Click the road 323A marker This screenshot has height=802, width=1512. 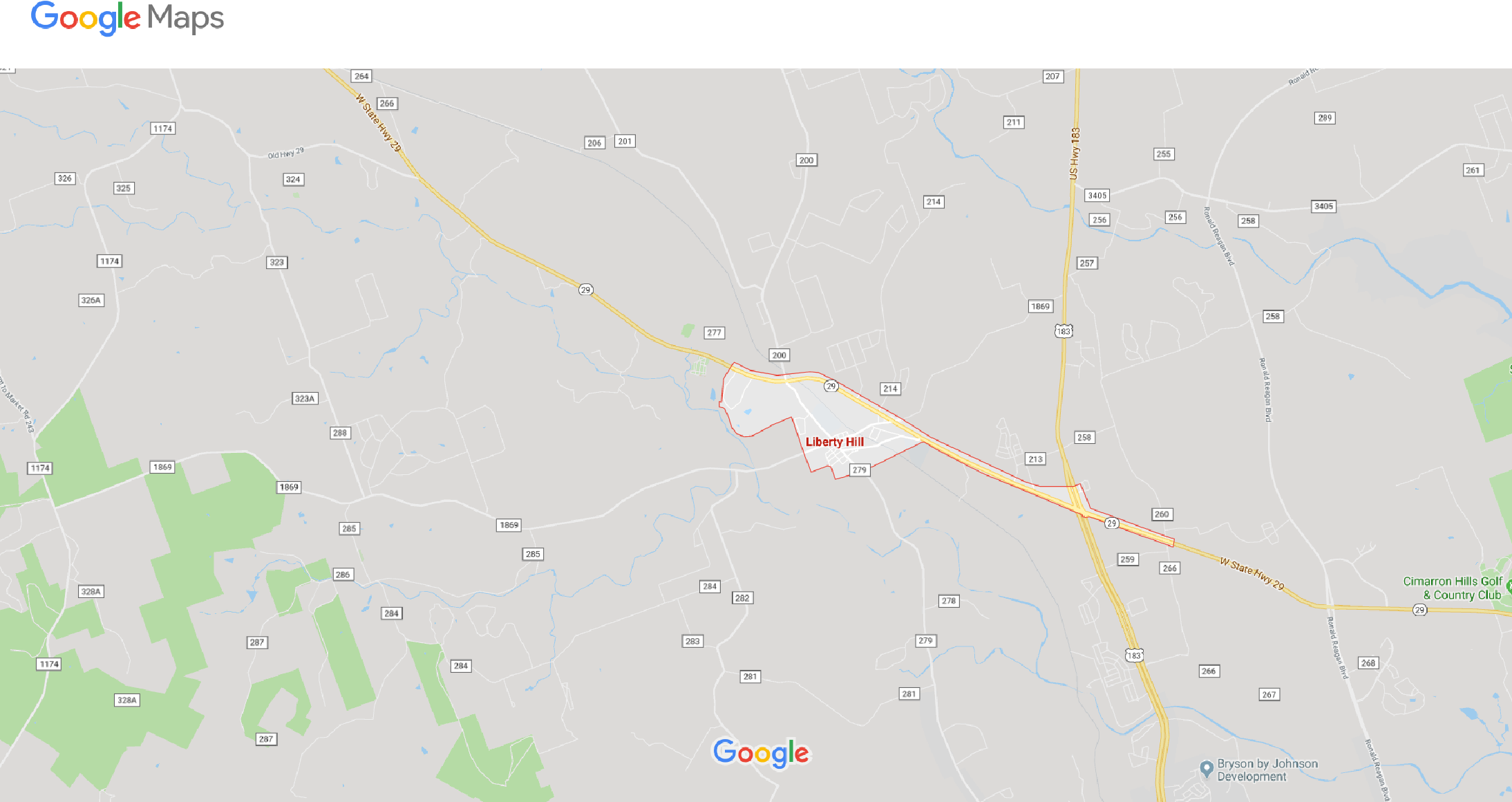click(x=305, y=399)
